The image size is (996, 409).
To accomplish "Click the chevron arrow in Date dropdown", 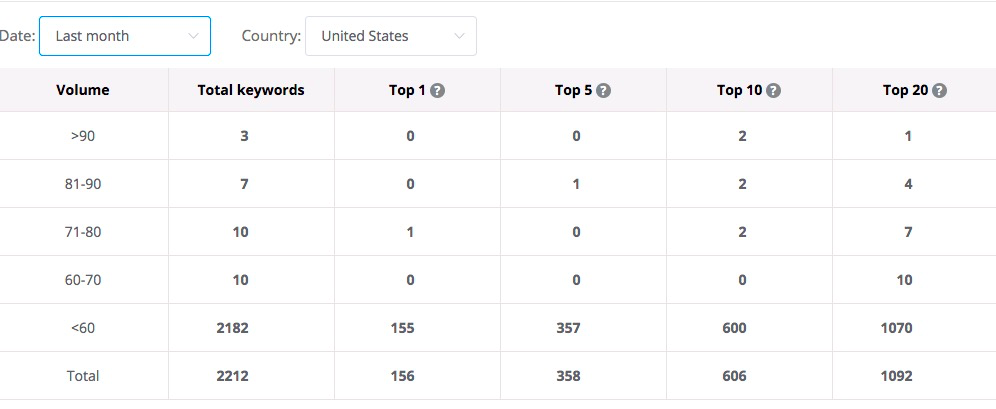I will click(x=194, y=37).
